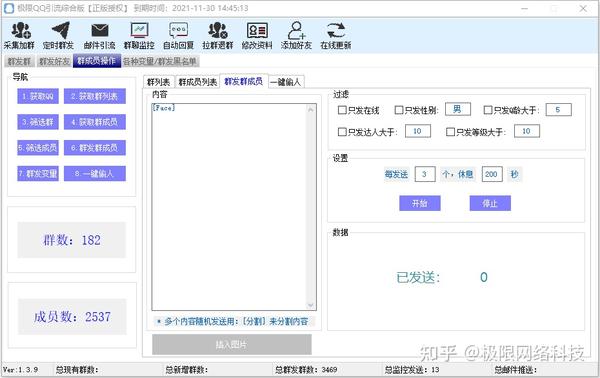Click 总群发群数: 3469 in status bar
The width and height of the screenshot is (600, 378).
tap(306, 370)
